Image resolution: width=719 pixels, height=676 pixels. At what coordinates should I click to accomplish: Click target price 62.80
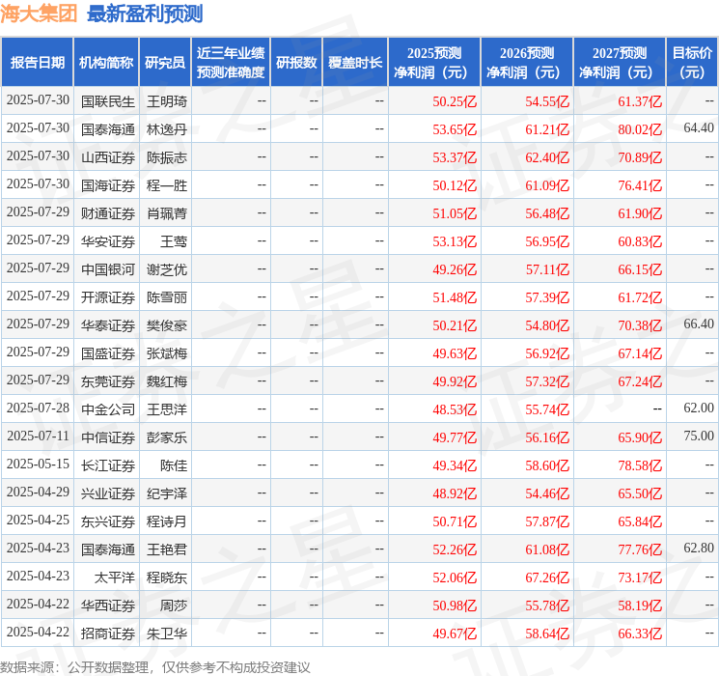[x=698, y=548]
